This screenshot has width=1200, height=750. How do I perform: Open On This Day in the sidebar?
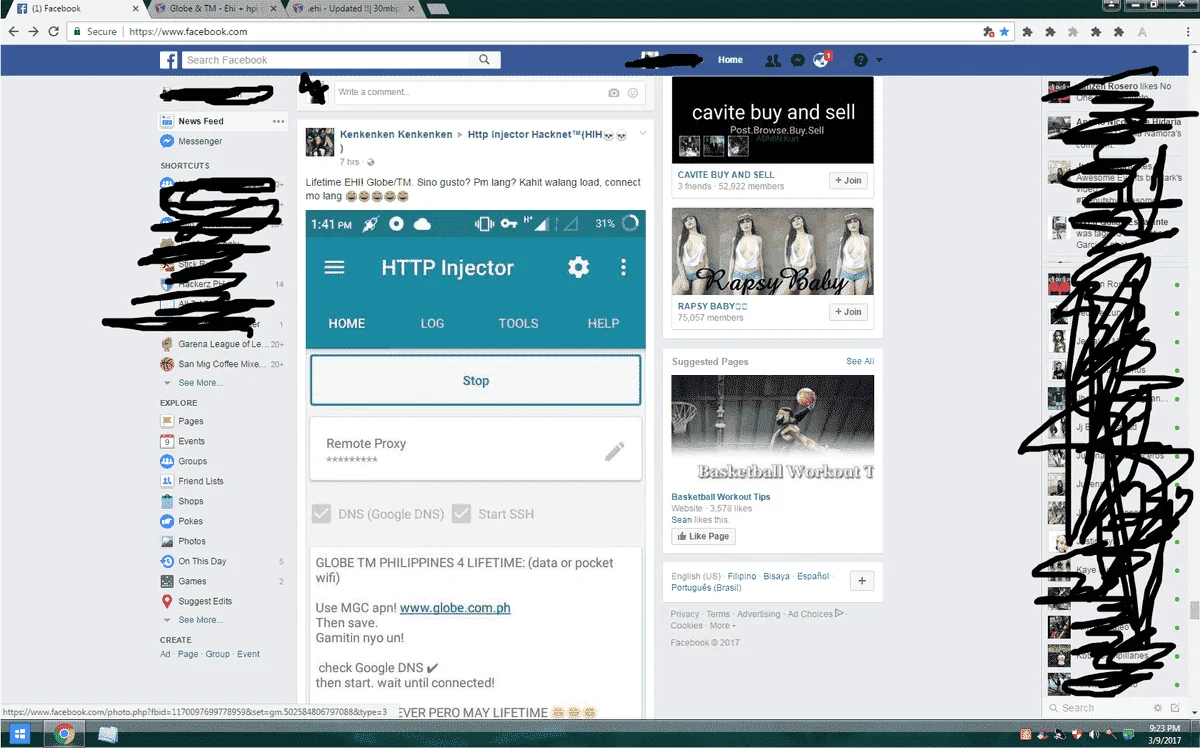click(x=202, y=561)
